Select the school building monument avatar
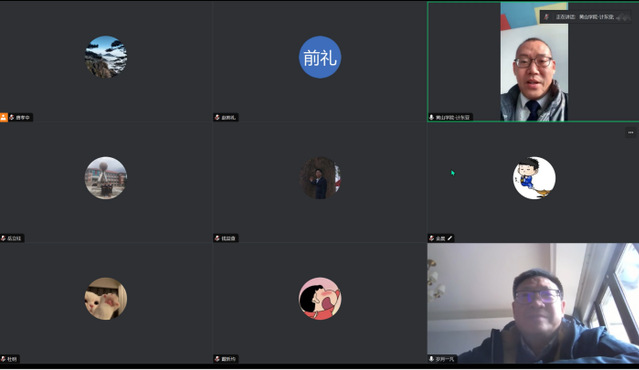Viewport: 639px width, 370px height. 106,178
